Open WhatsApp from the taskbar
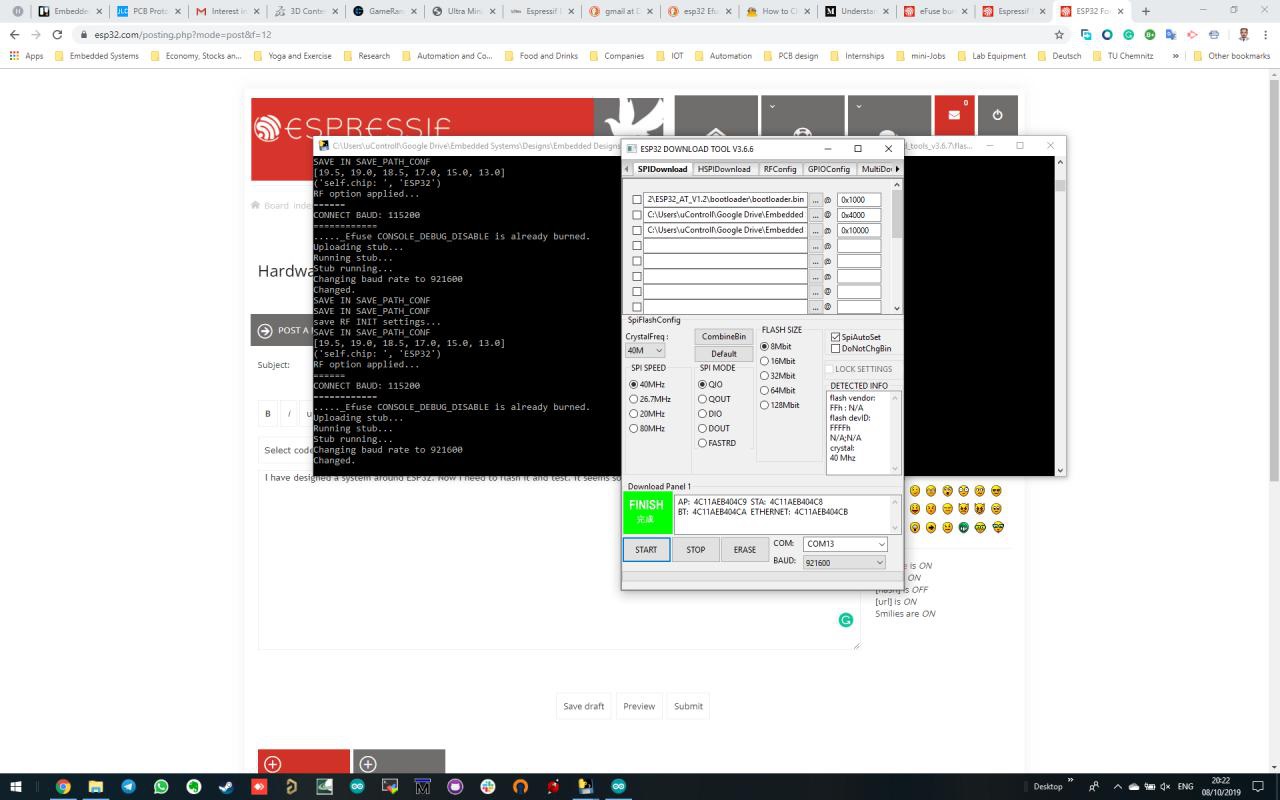1280x800 pixels. coord(161,787)
